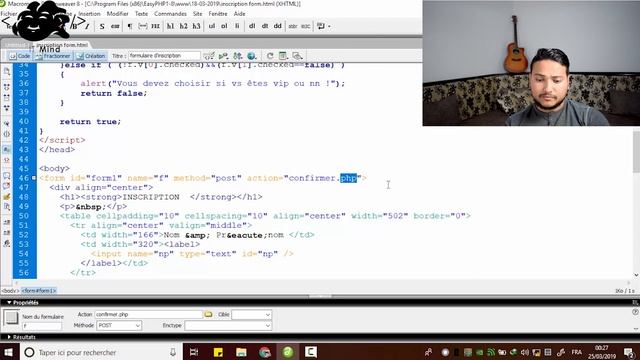Click the </head> closing tag on line 43
The width and height of the screenshot is (640, 360).
pos(57,149)
